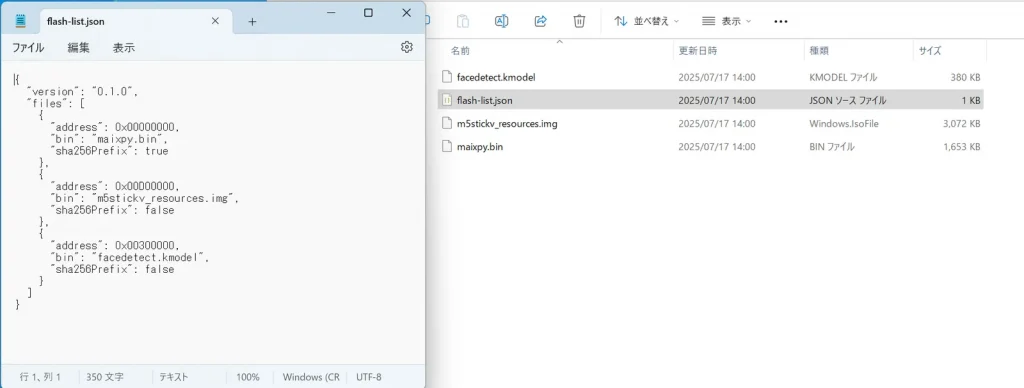The image size is (1024, 388).
Task: Click the 1,653 KB size cell
Action: [962, 147]
